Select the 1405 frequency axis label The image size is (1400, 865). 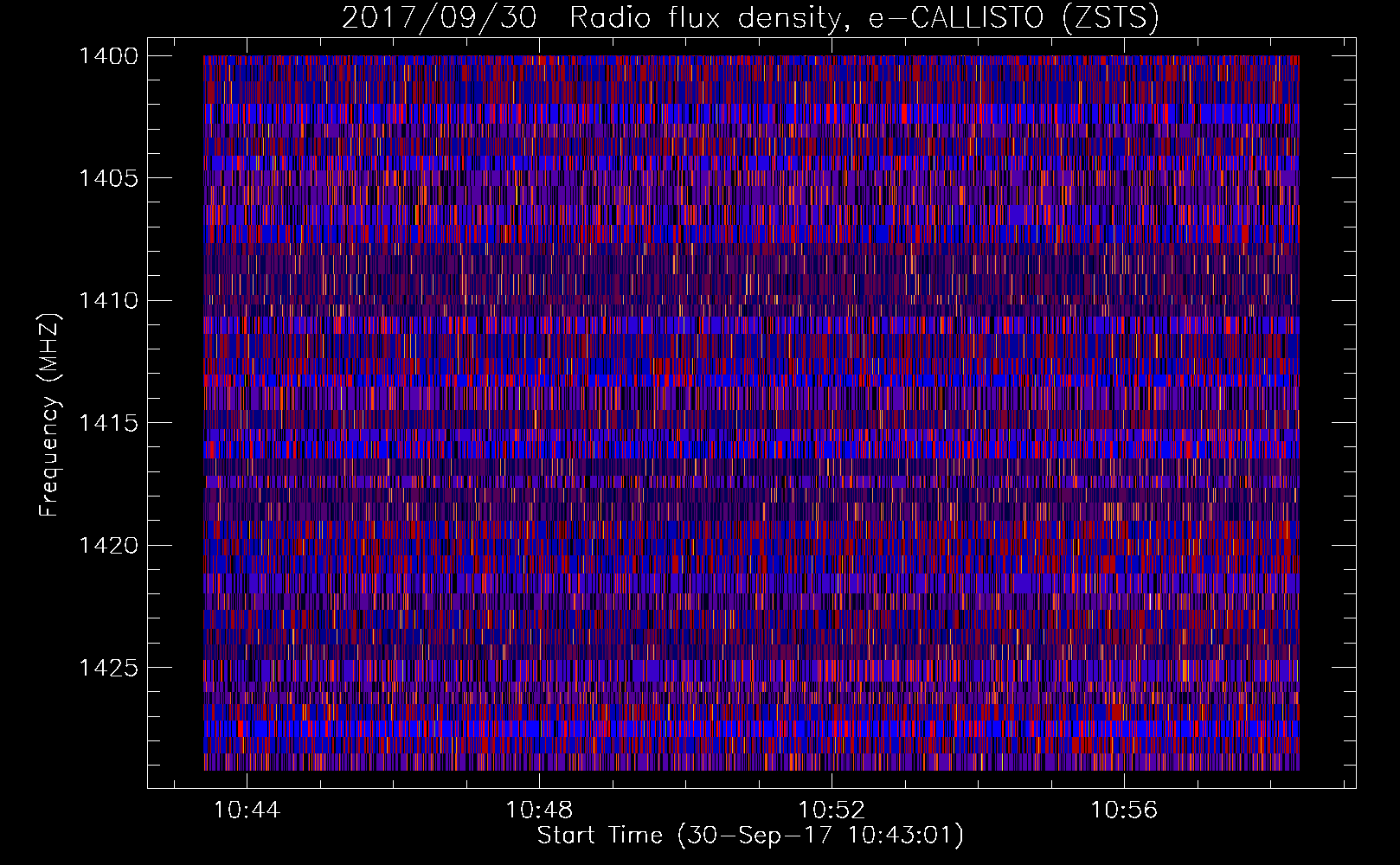click(x=108, y=178)
